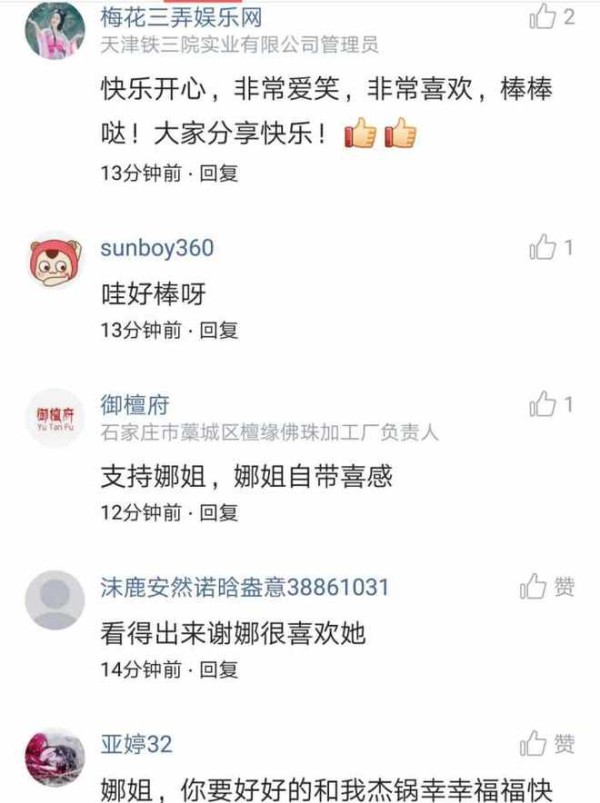Open username link 梅花三弄娱乐网
Viewport: 600px width, 803px height.
(x=181, y=18)
